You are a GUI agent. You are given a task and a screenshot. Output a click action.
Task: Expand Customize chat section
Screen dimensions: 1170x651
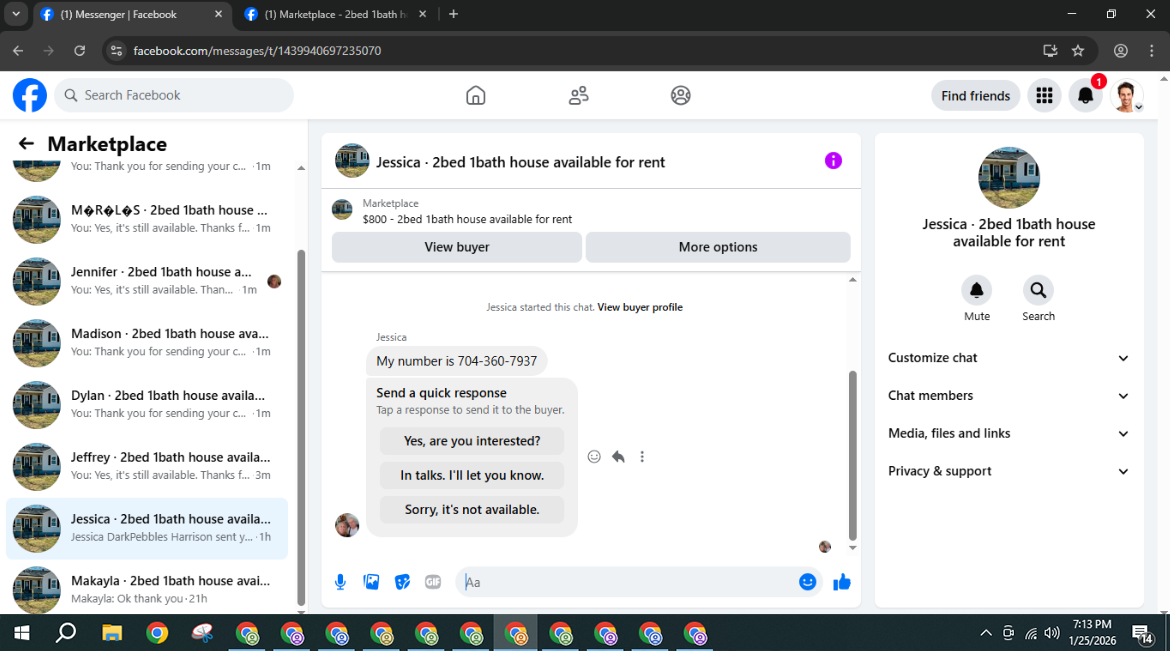pyautogui.click(x=1009, y=358)
